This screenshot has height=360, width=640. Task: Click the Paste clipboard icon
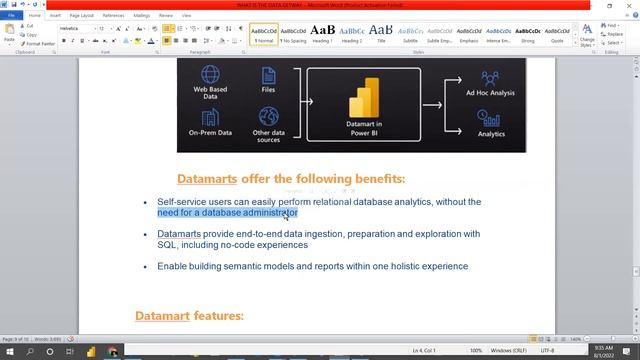click(x=9, y=30)
